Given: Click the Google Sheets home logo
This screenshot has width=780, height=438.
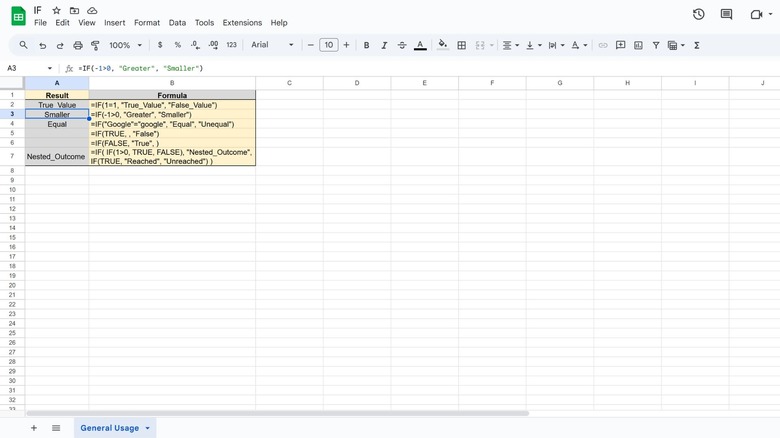Looking at the screenshot, I should tap(18, 16).
